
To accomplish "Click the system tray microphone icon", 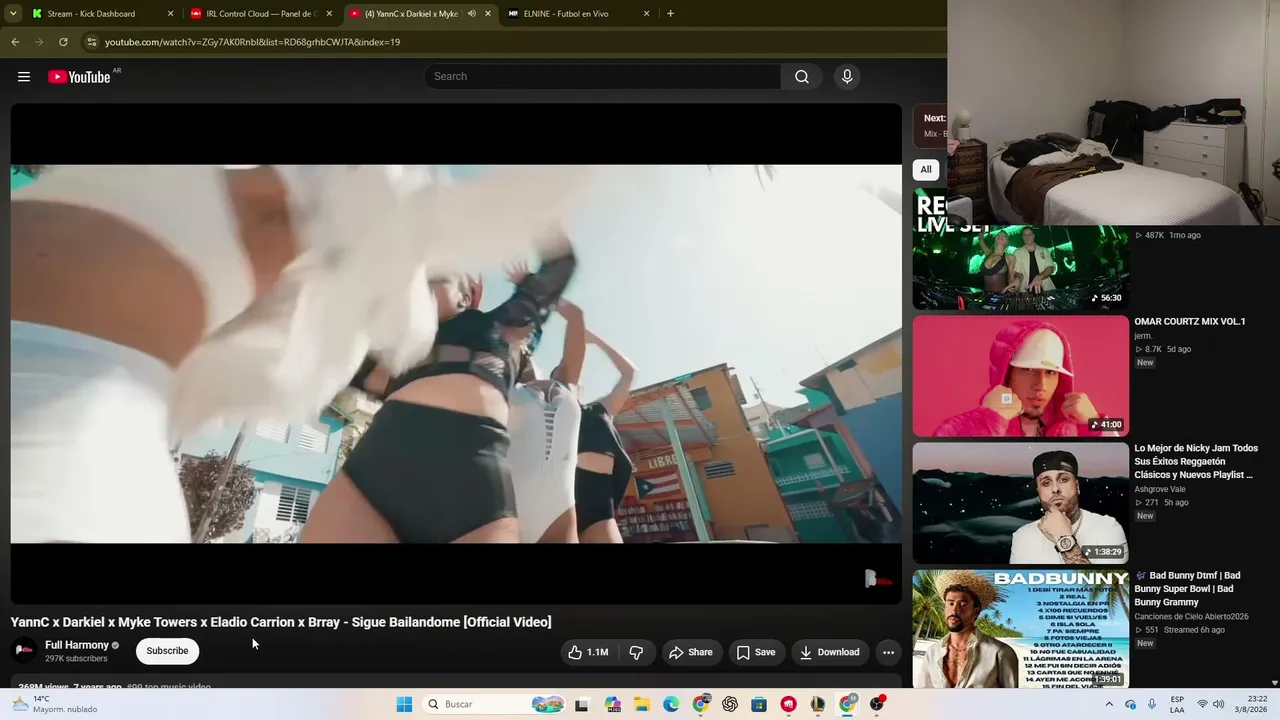I will [x=1152, y=704].
